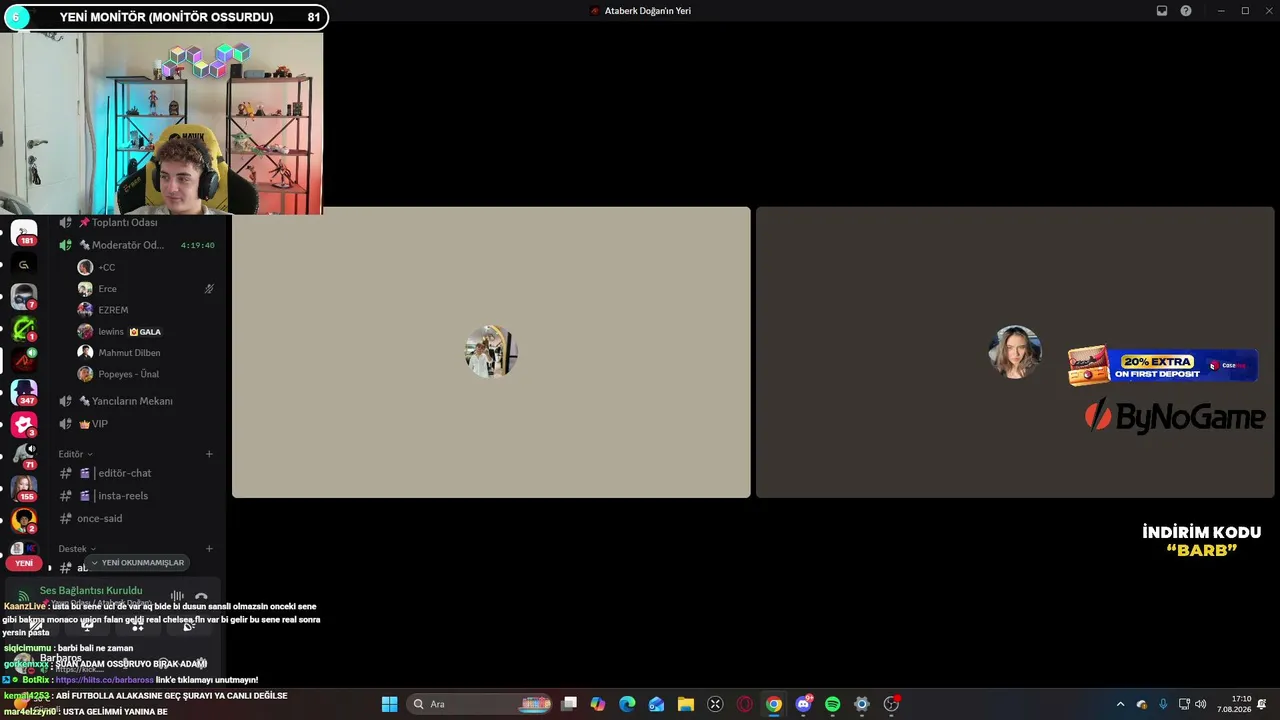The image size is (1280, 720).
Task: Open the taskbar volume control
Action: pyautogui.click(x=1200, y=704)
